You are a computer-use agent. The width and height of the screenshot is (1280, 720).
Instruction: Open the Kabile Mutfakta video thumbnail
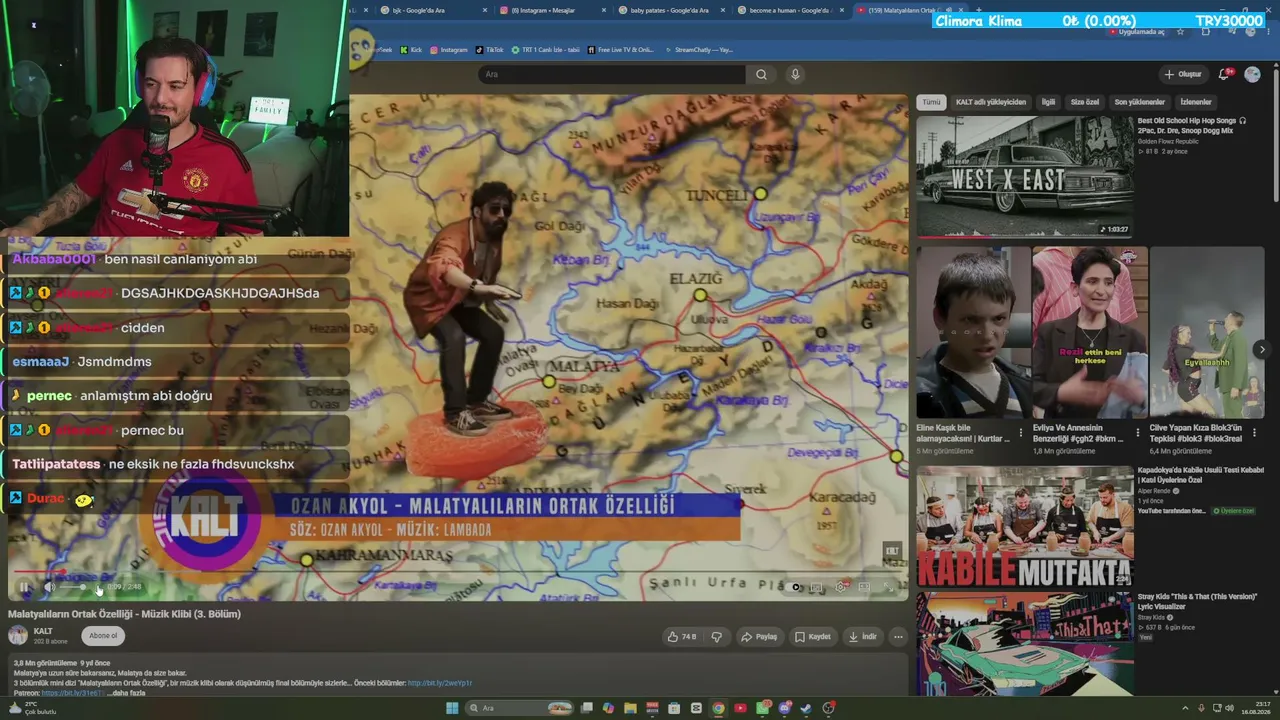(x=1025, y=526)
